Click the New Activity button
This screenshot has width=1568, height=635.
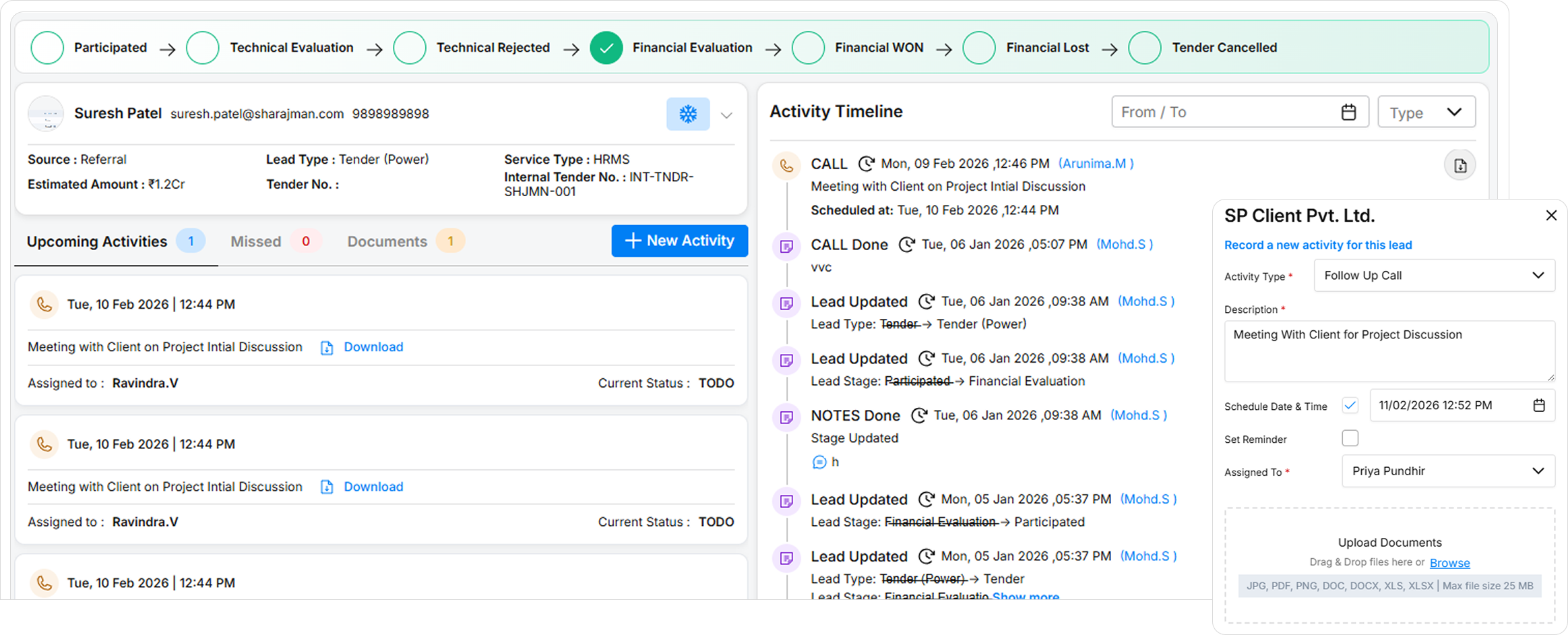pyautogui.click(x=679, y=241)
